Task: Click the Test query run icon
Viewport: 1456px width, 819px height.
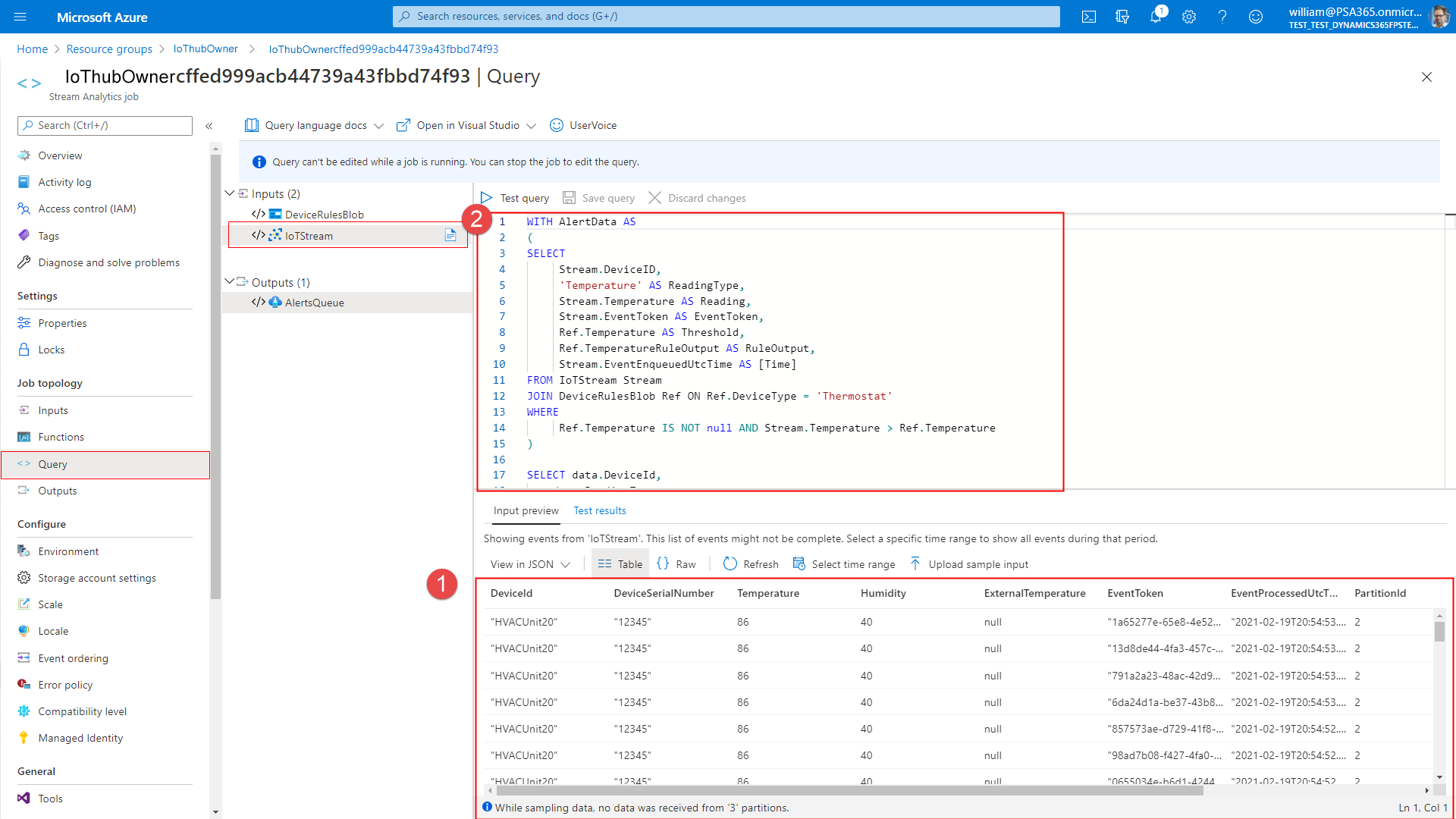Action: point(488,197)
